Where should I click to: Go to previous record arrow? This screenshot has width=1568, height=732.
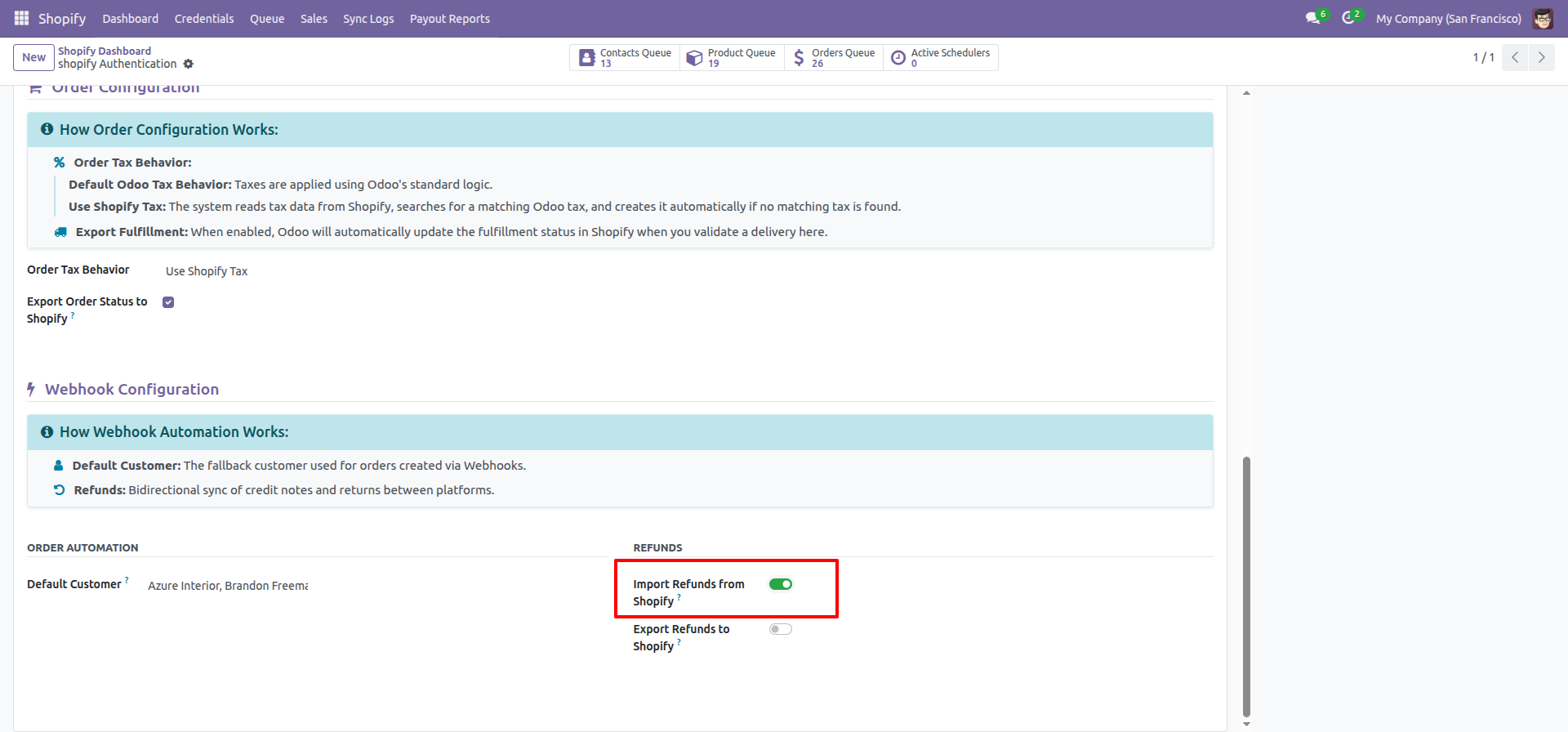tap(1515, 57)
